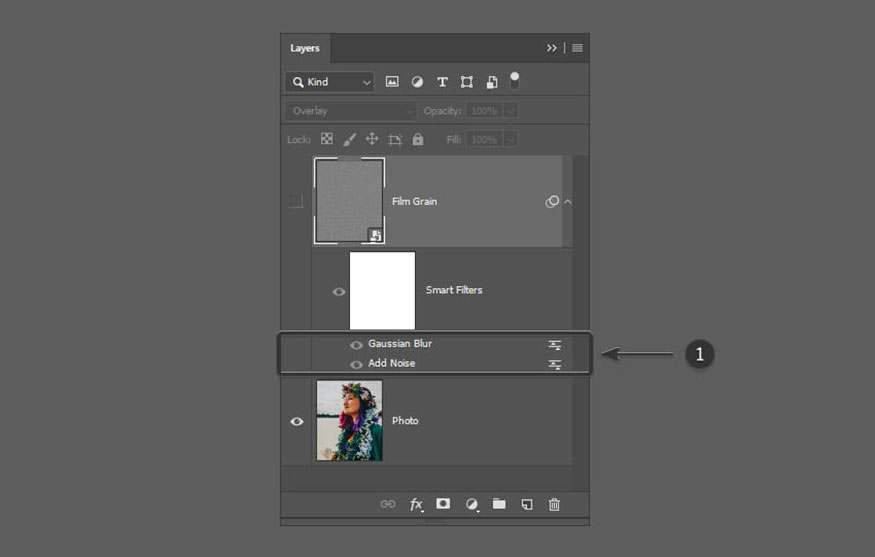Open the Kind filter dropdown
The image size is (875, 557).
(329, 82)
